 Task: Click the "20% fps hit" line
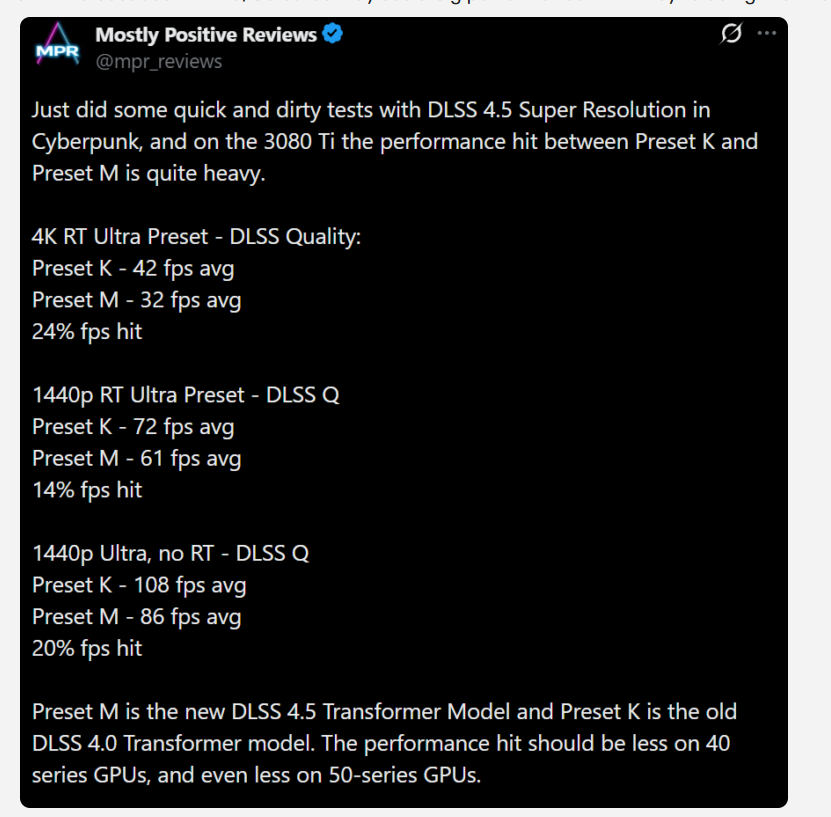pos(87,648)
